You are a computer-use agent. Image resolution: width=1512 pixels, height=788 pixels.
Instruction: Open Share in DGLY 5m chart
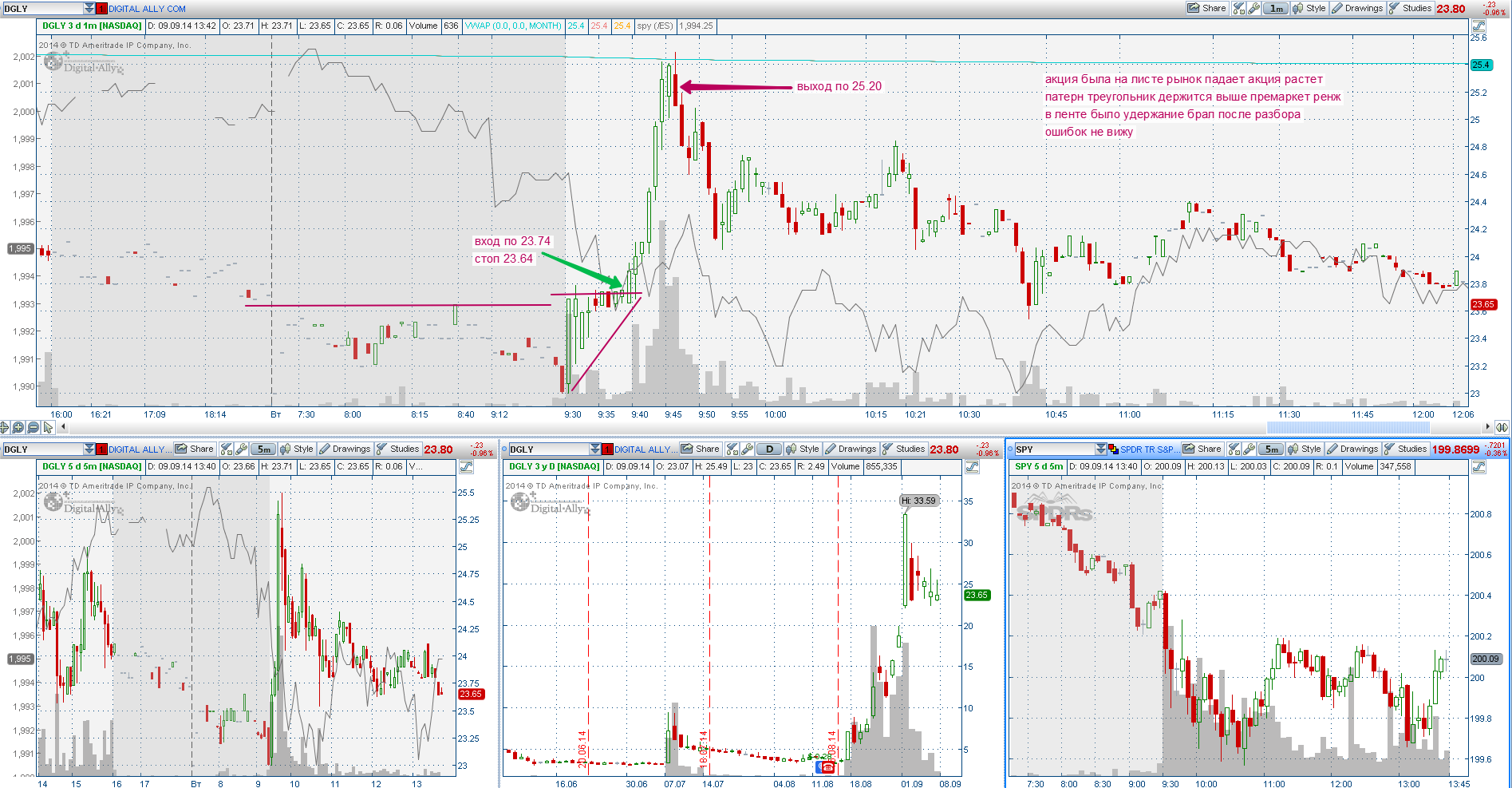(195, 449)
